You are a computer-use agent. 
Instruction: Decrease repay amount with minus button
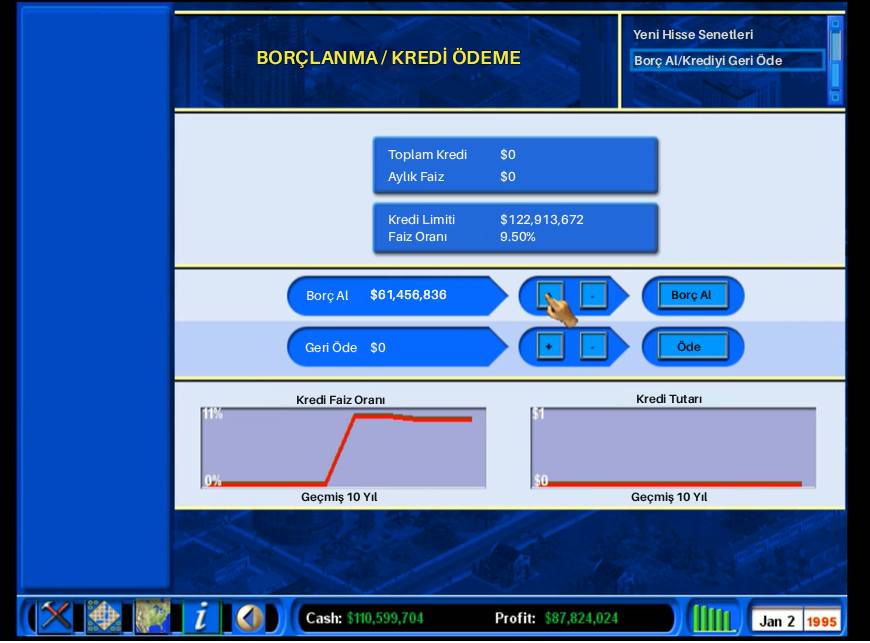pos(593,347)
